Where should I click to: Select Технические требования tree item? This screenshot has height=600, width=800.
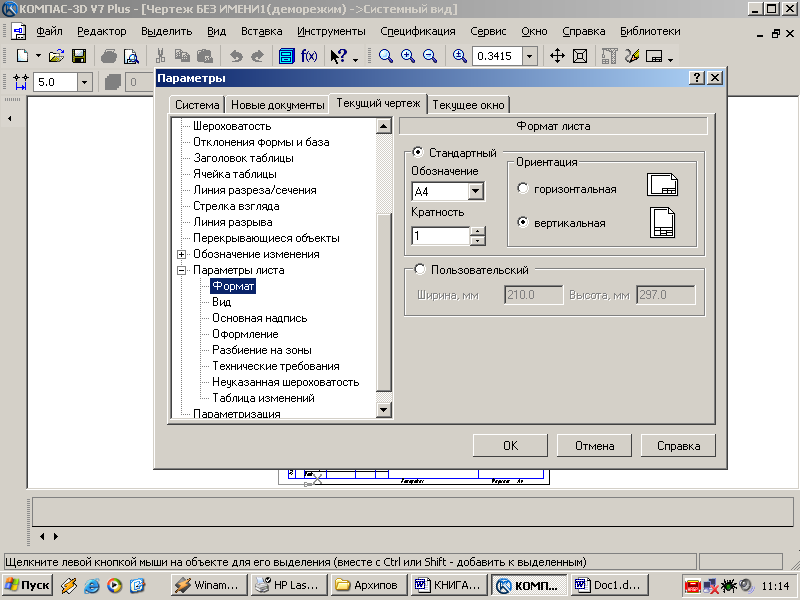pyautogui.click(x=276, y=366)
